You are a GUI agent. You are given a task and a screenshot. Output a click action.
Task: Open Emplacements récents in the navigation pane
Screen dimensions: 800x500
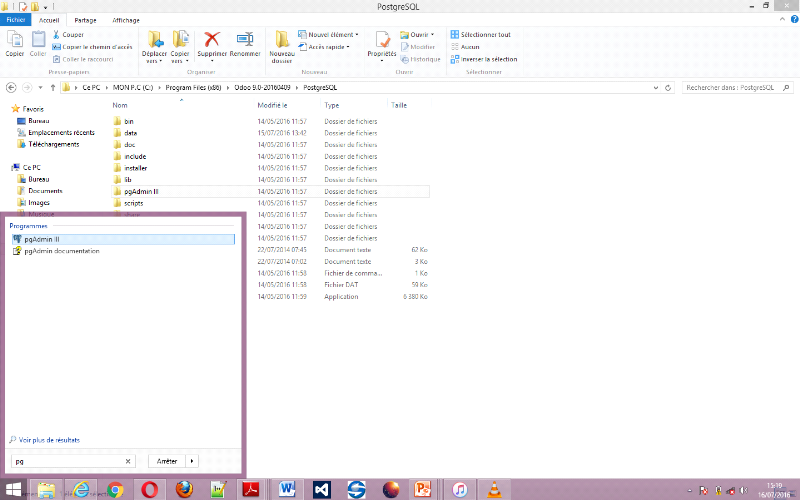[61, 133]
